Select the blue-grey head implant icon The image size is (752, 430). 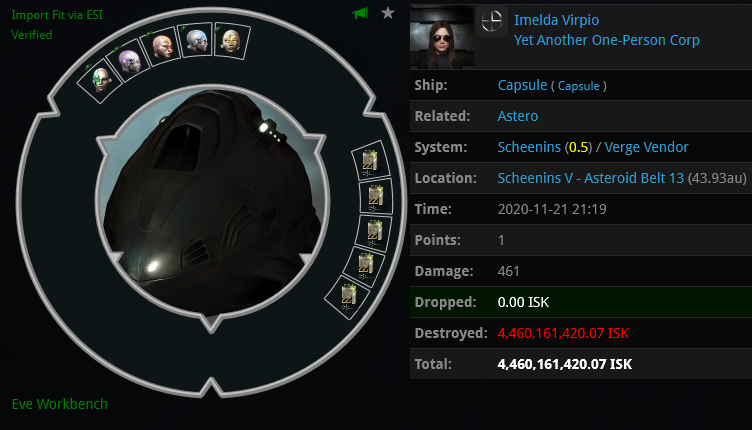[x=196, y=41]
